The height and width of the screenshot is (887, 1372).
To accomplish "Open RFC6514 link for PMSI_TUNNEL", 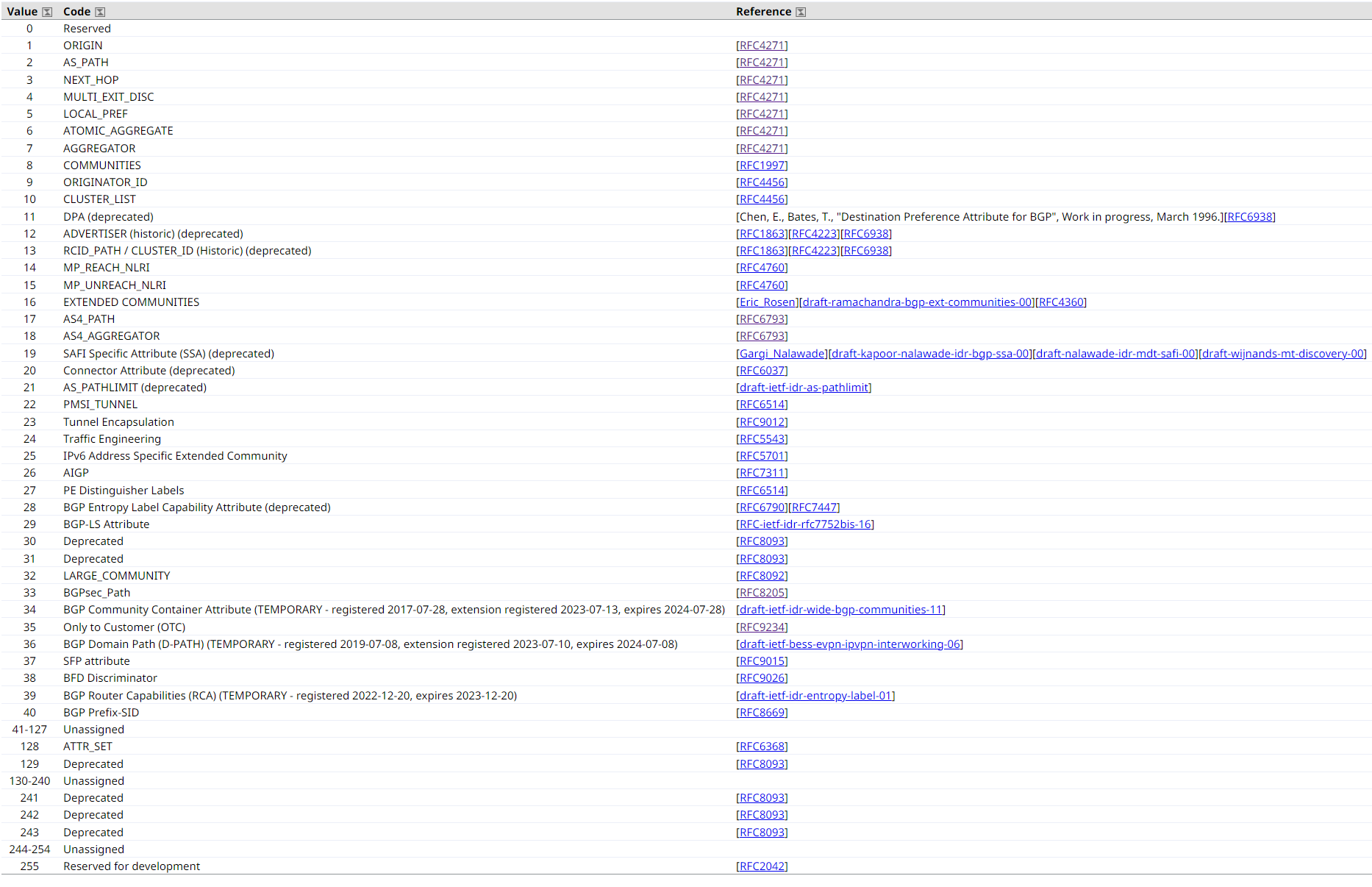I will click(x=762, y=405).
